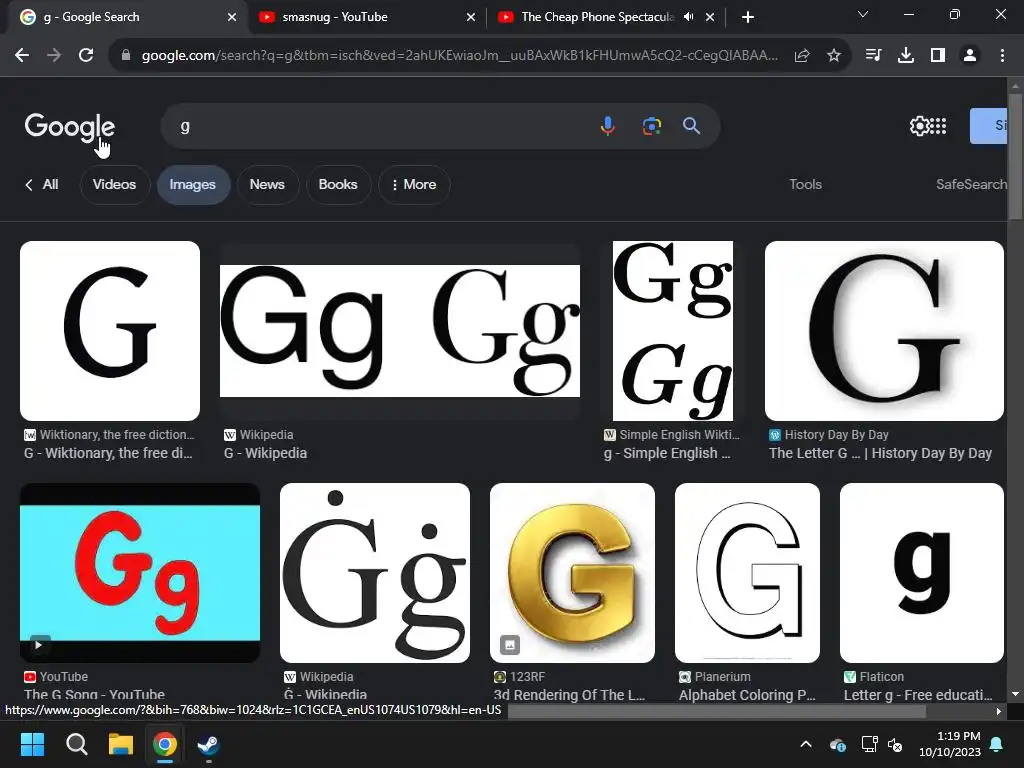
Task: Click the address bar URL
Action: coord(459,56)
